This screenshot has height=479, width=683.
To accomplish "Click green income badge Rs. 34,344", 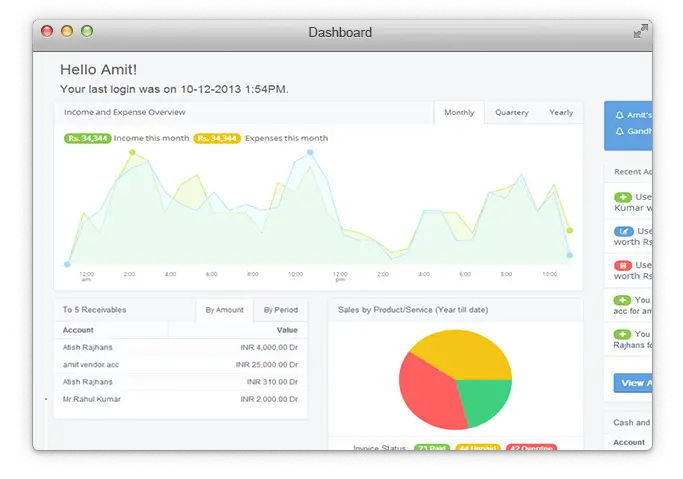I will (x=88, y=138).
